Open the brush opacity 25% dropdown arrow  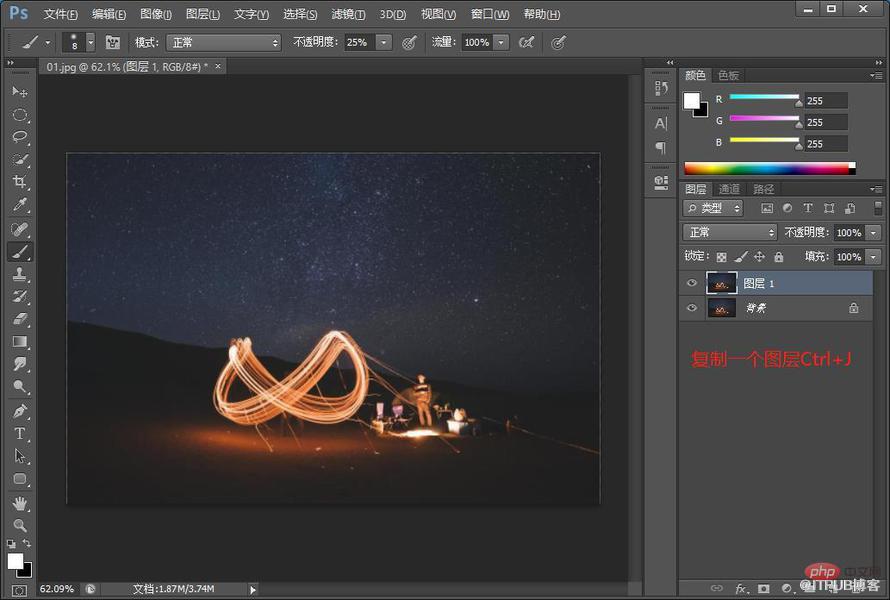384,43
